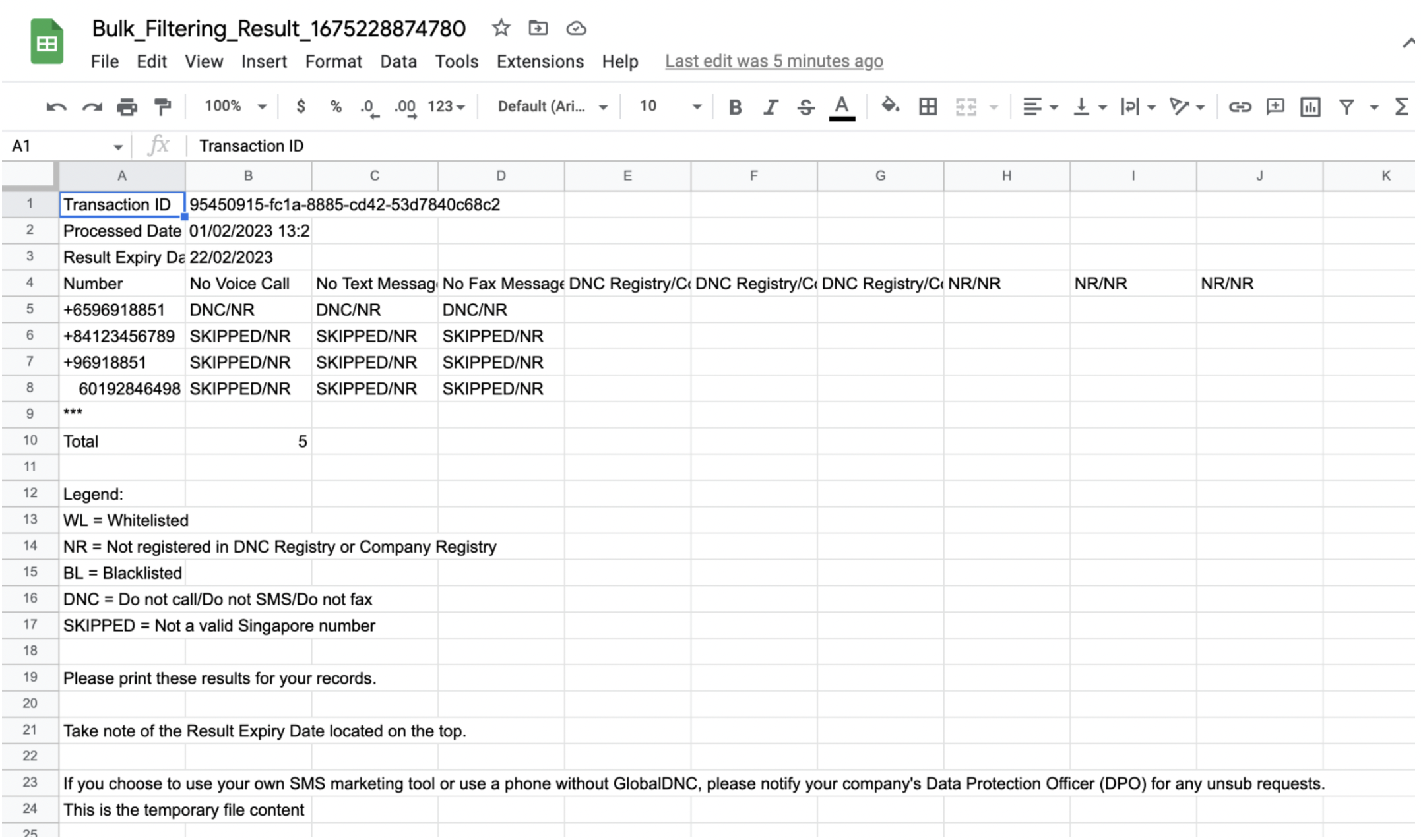
Task: Open the Tools menu
Action: [x=457, y=61]
